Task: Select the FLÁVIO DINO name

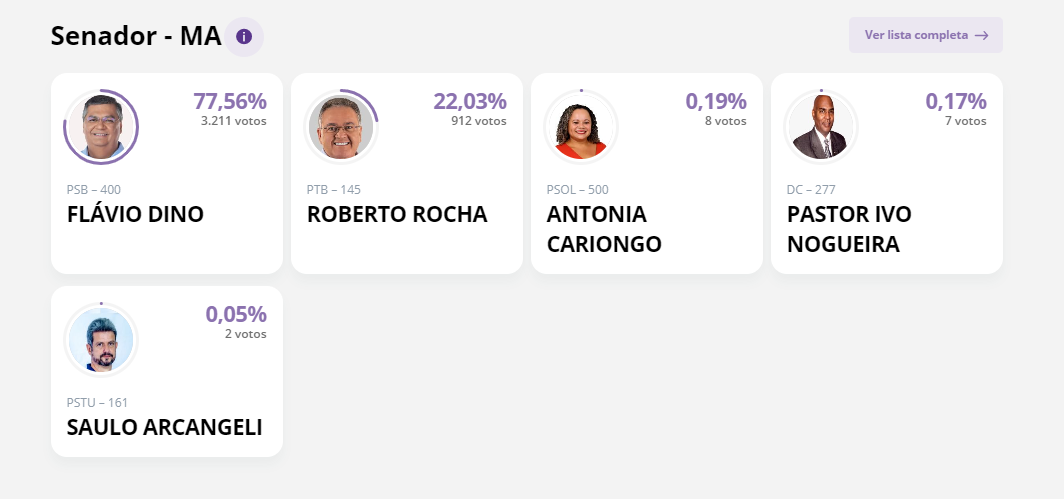Action: pyautogui.click(x=135, y=215)
